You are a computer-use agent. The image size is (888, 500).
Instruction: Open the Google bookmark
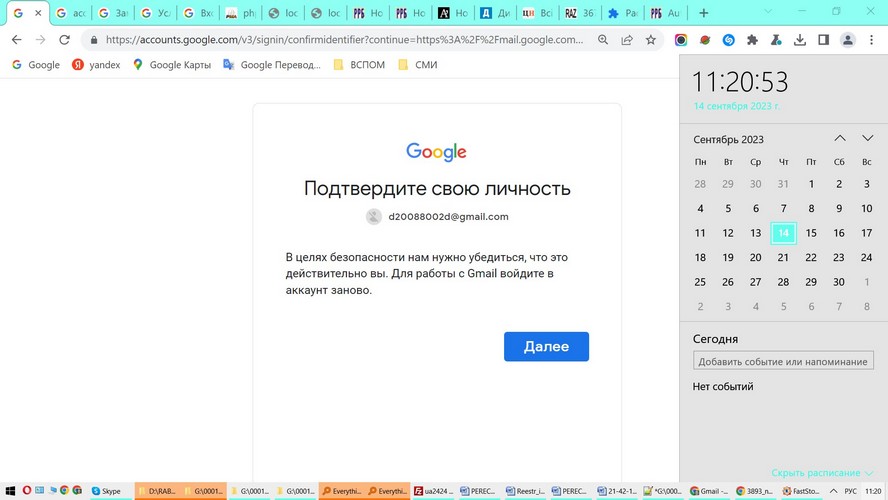[x=36, y=65]
